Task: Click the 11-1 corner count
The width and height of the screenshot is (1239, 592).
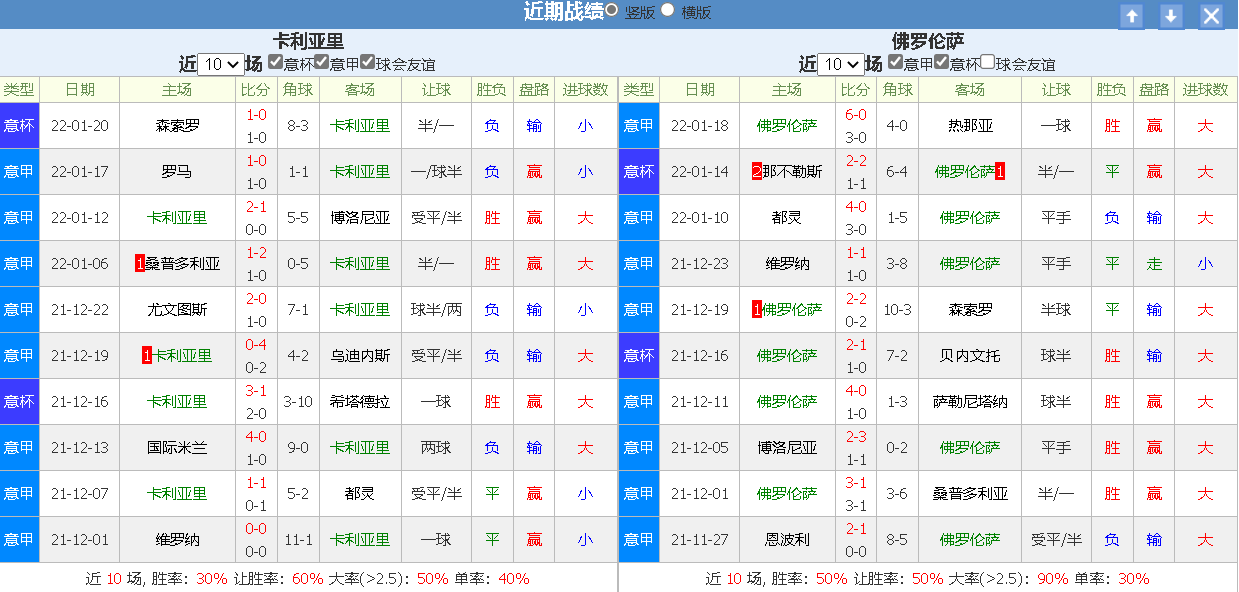Action: [298, 540]
